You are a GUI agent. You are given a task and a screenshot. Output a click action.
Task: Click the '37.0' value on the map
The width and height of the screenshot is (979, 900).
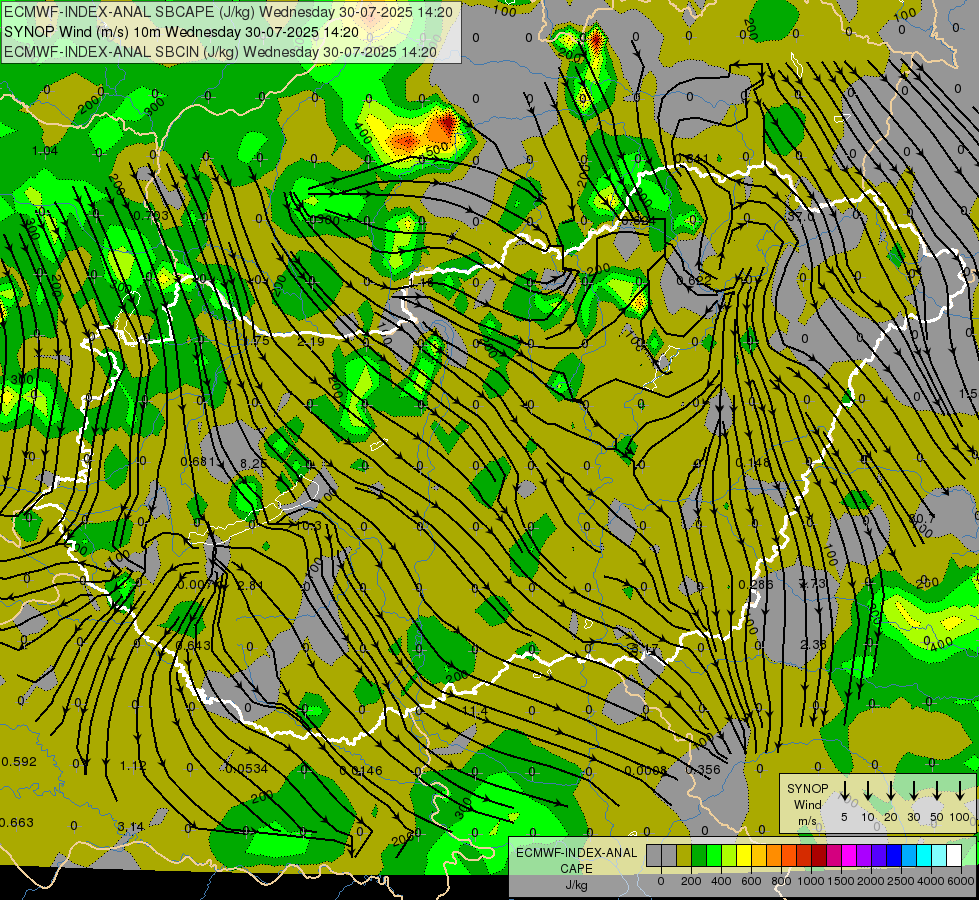tap(800, 217)
